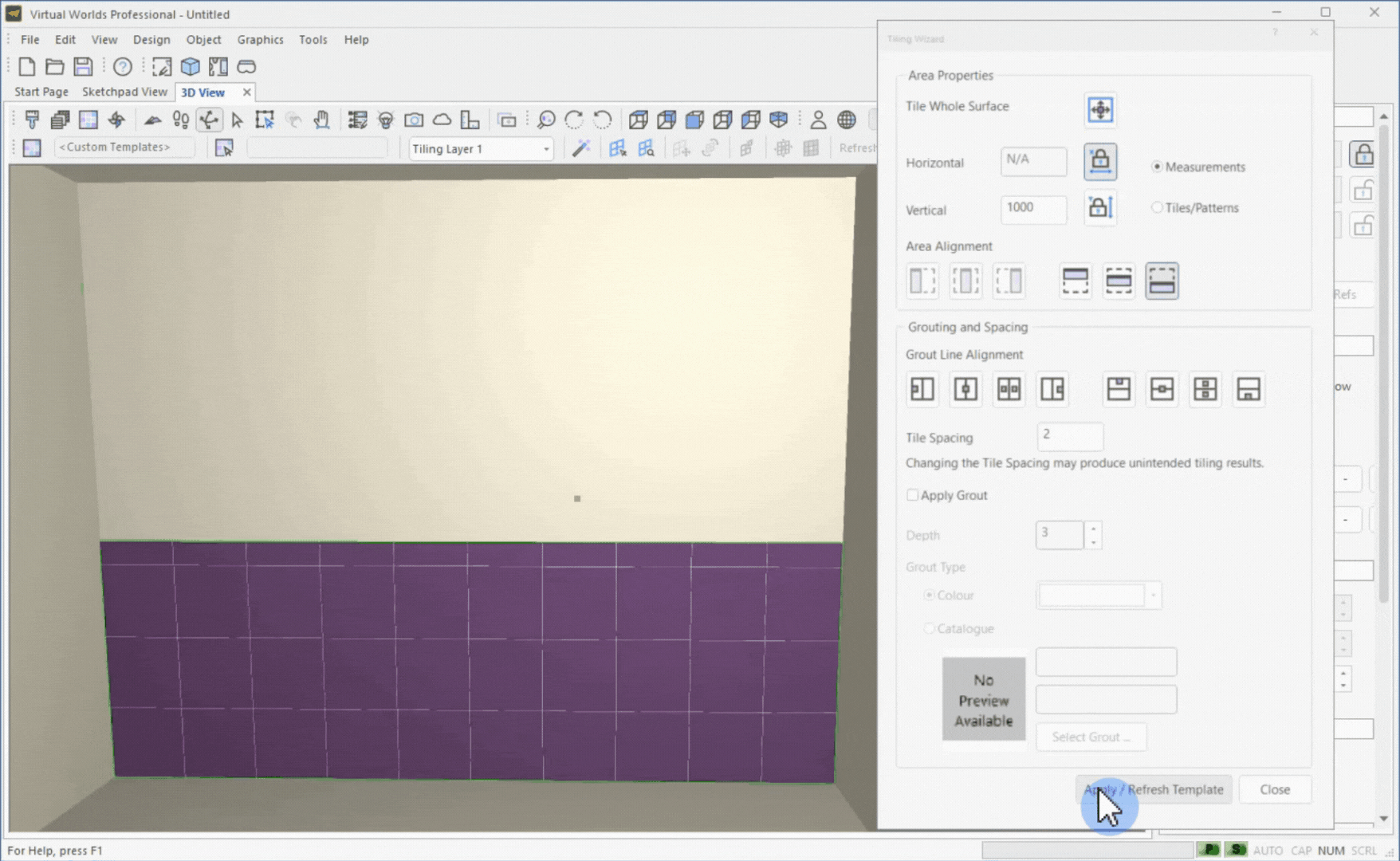Switch to the Start Page tab
The width and height of the screenshot is (1400, 861).
click(41, 92)
